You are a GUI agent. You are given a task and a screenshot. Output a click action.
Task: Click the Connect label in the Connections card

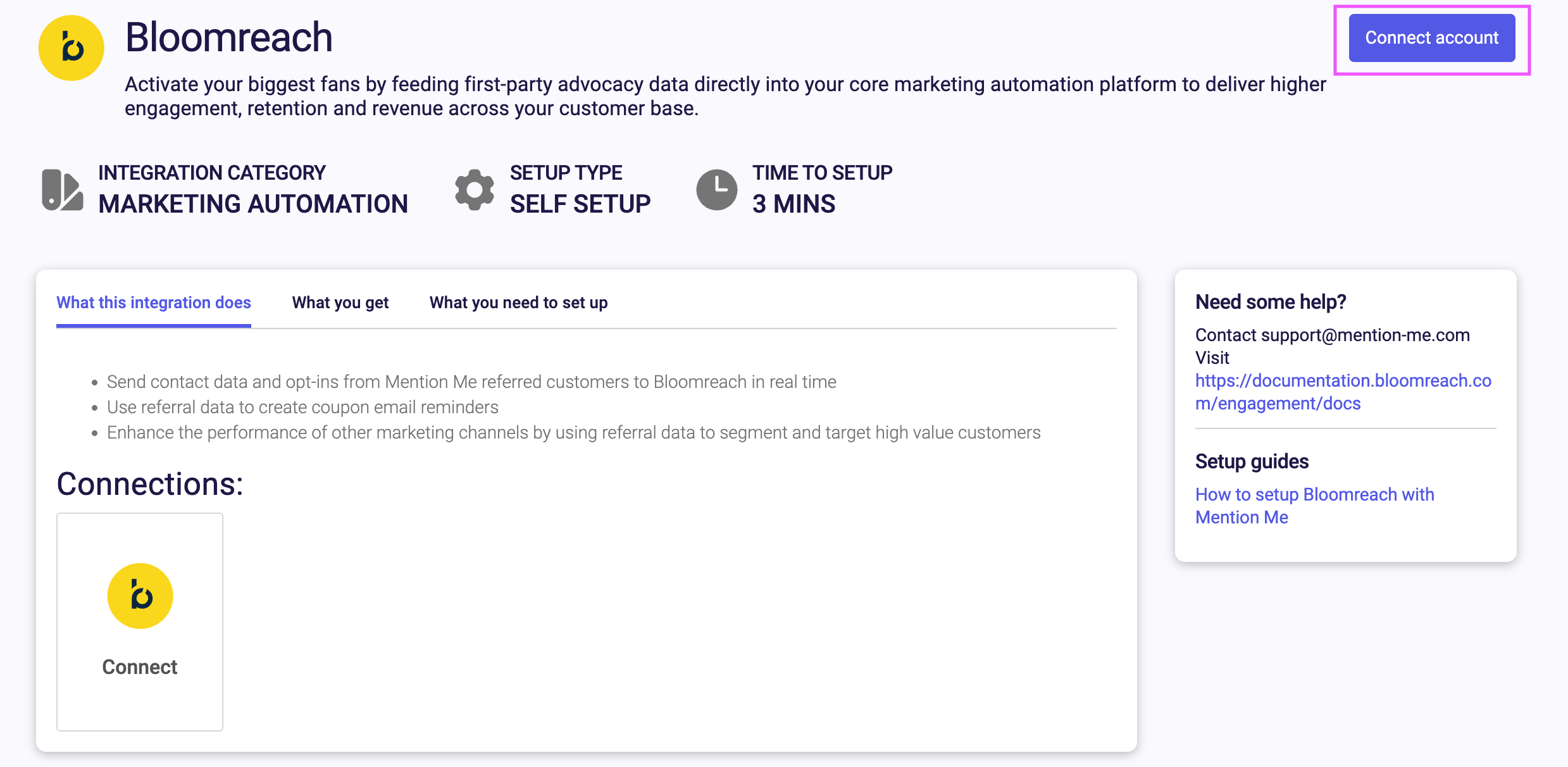(140, 667)
